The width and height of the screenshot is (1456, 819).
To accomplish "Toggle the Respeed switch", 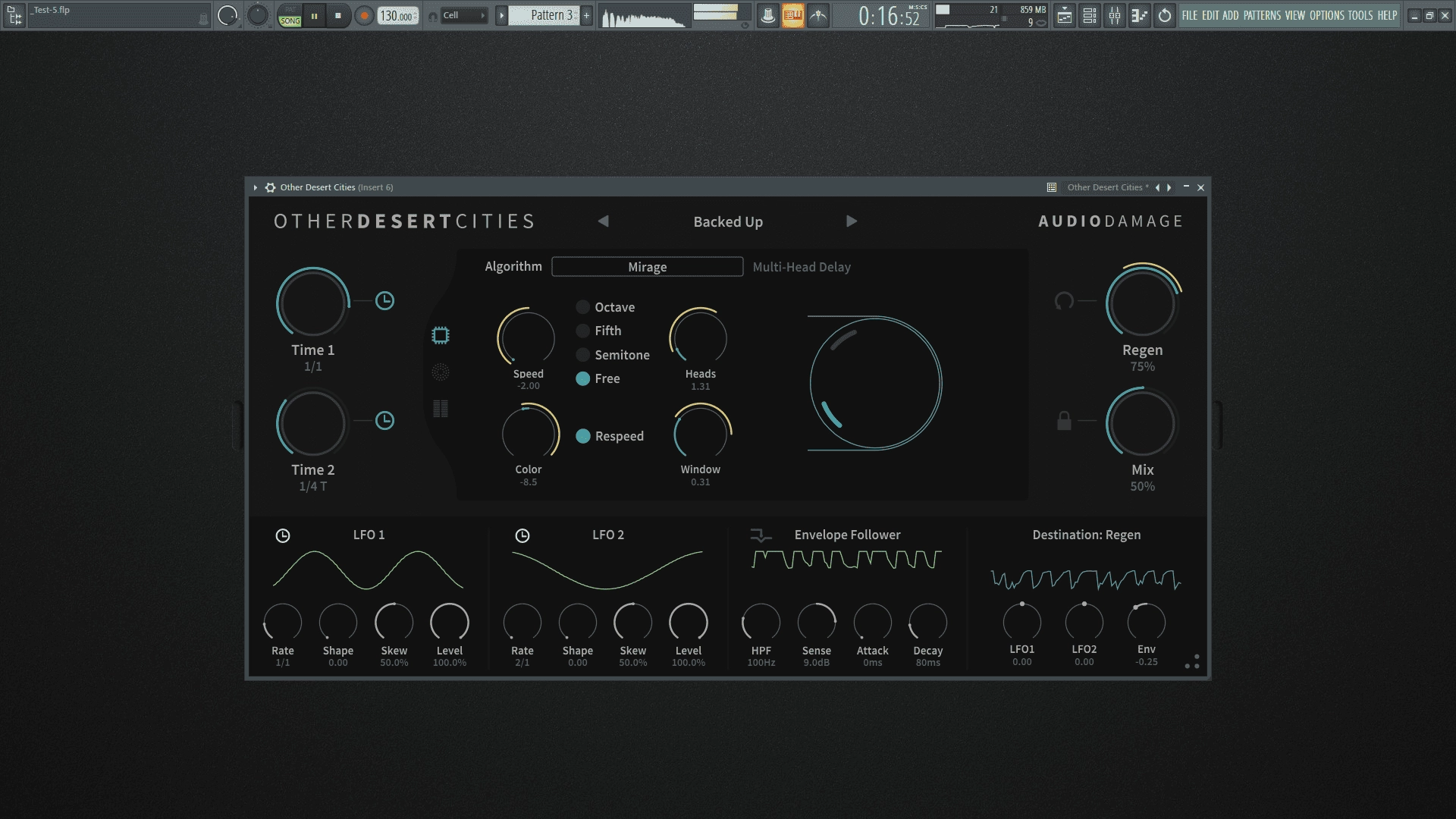I will tap(583, 436).
